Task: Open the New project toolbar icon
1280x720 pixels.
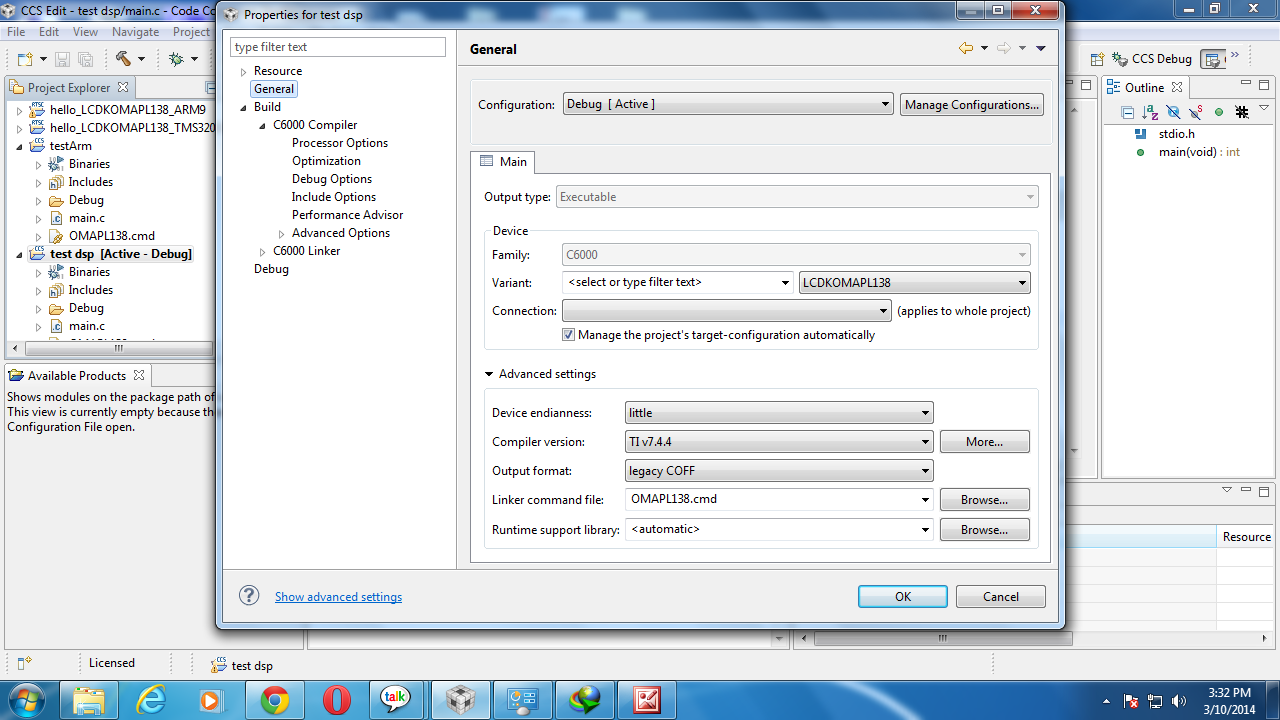Action: point(25,59)
